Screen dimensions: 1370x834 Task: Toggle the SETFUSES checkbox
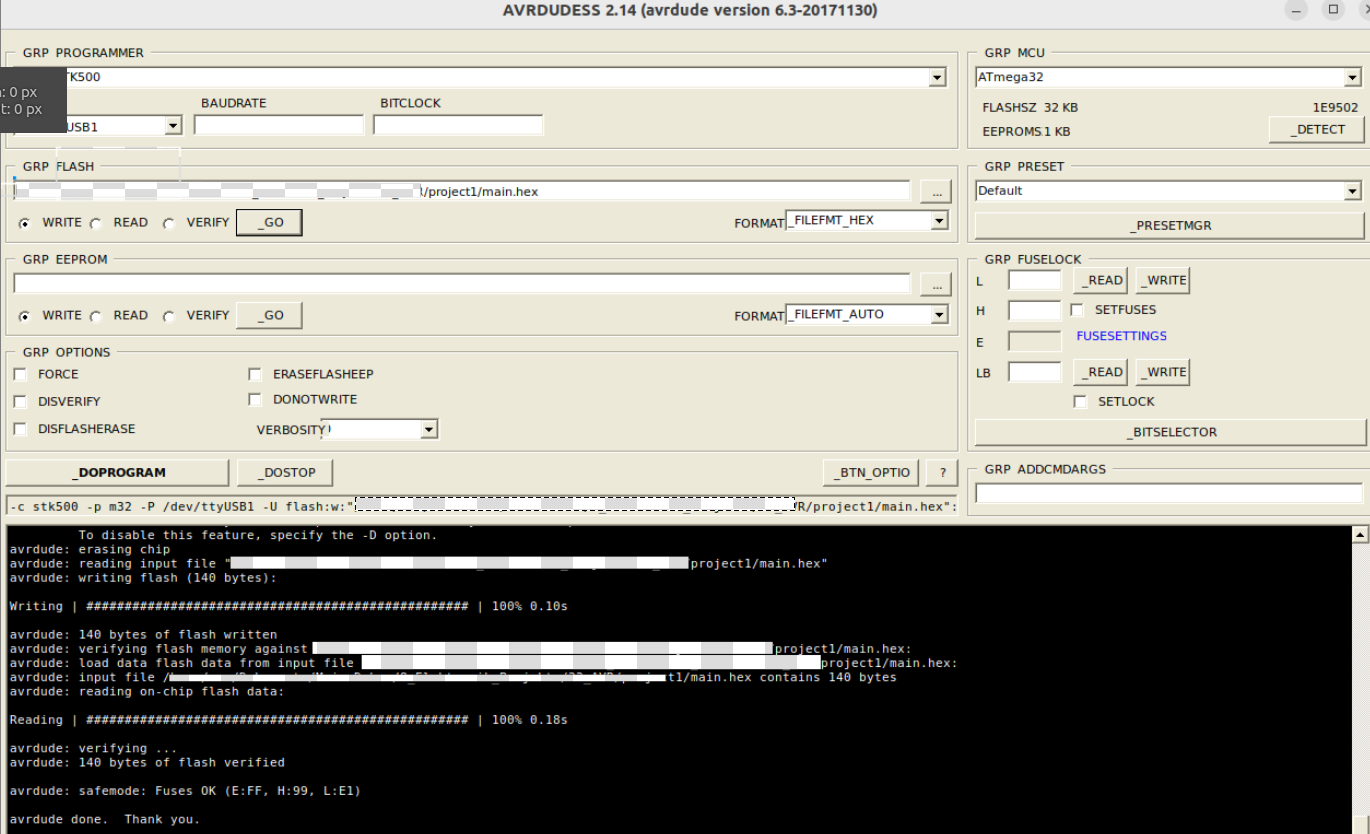point(1077,310)
